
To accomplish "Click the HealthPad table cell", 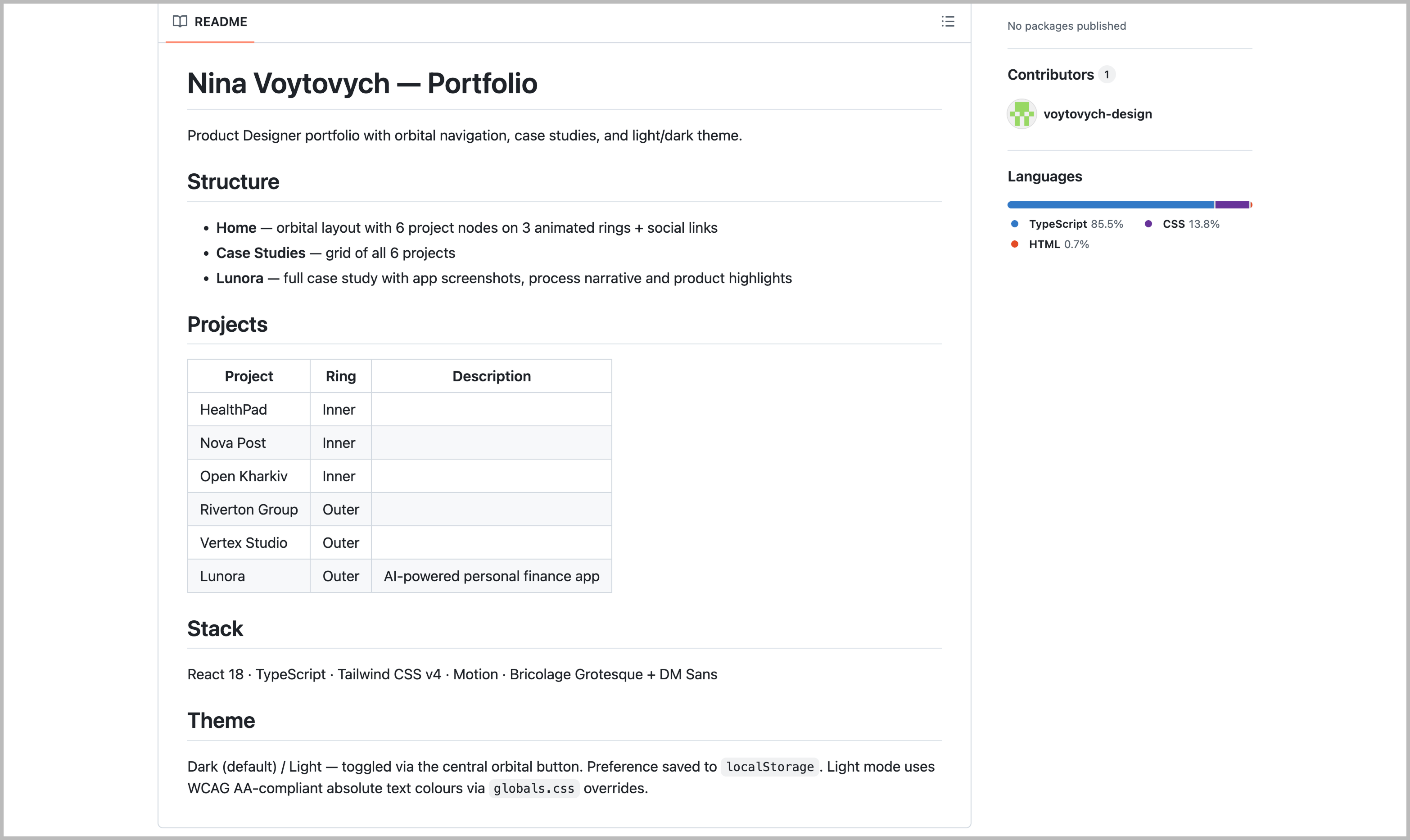I will tap(249, 410).
